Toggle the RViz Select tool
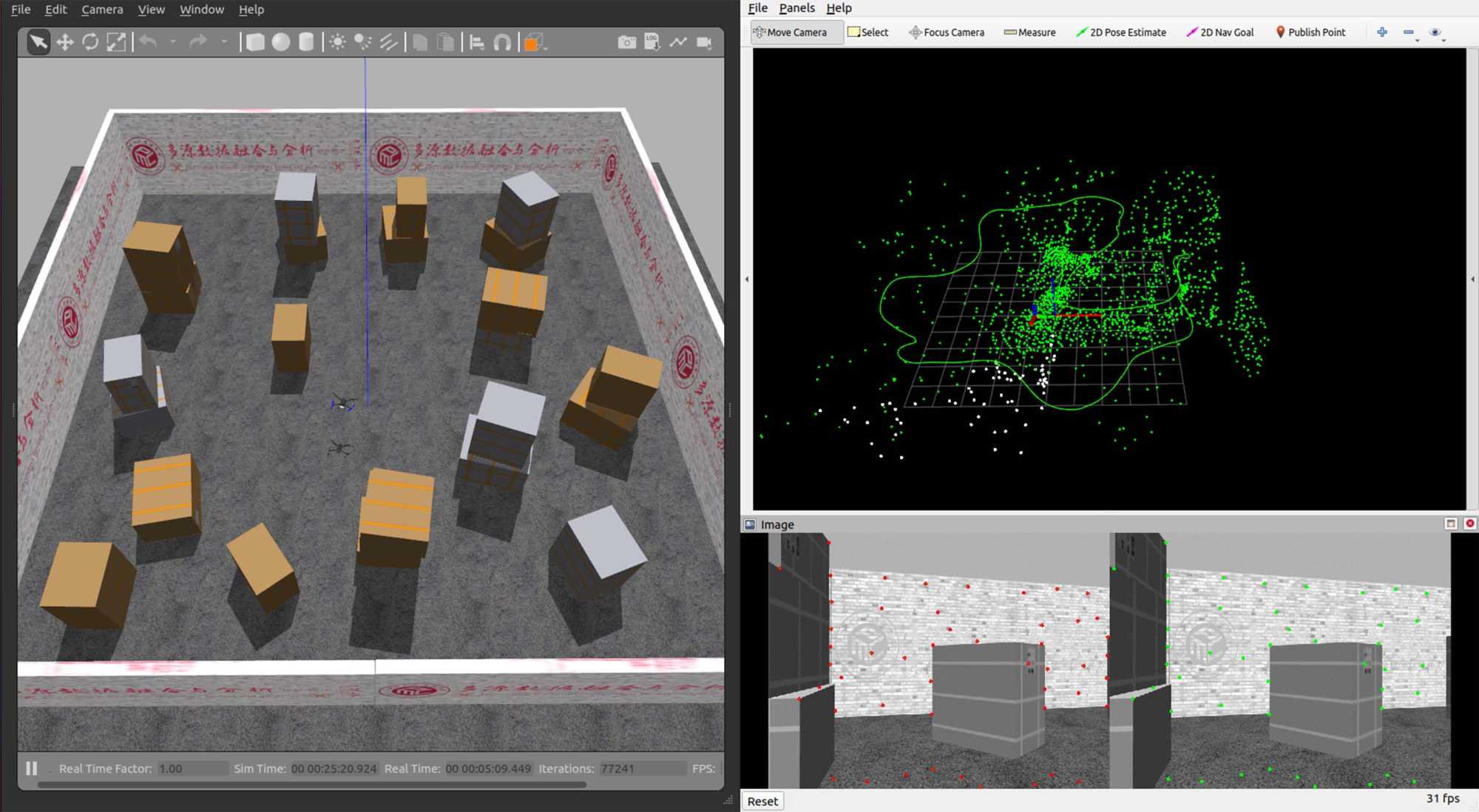The width and height of the screenshot is (1479, 812). (x=868, y=33)
